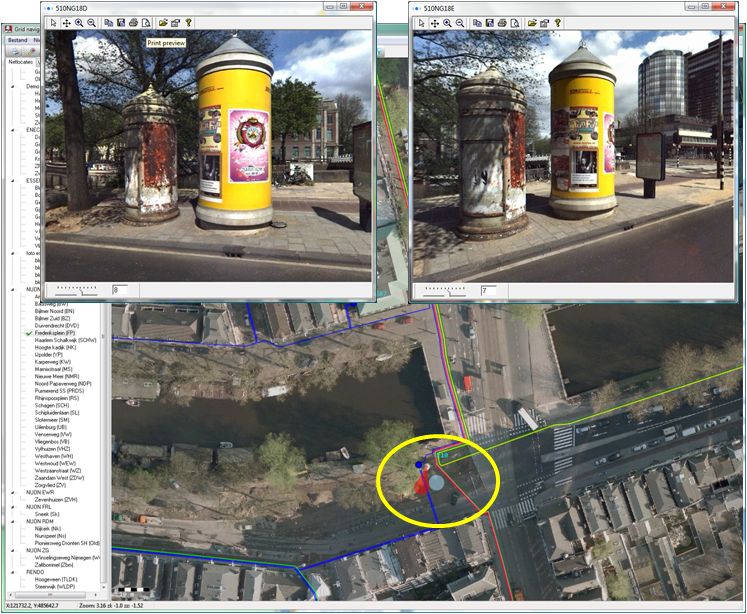
Task: Collapse the NUON RDM tree node
Action: [12, 521]
